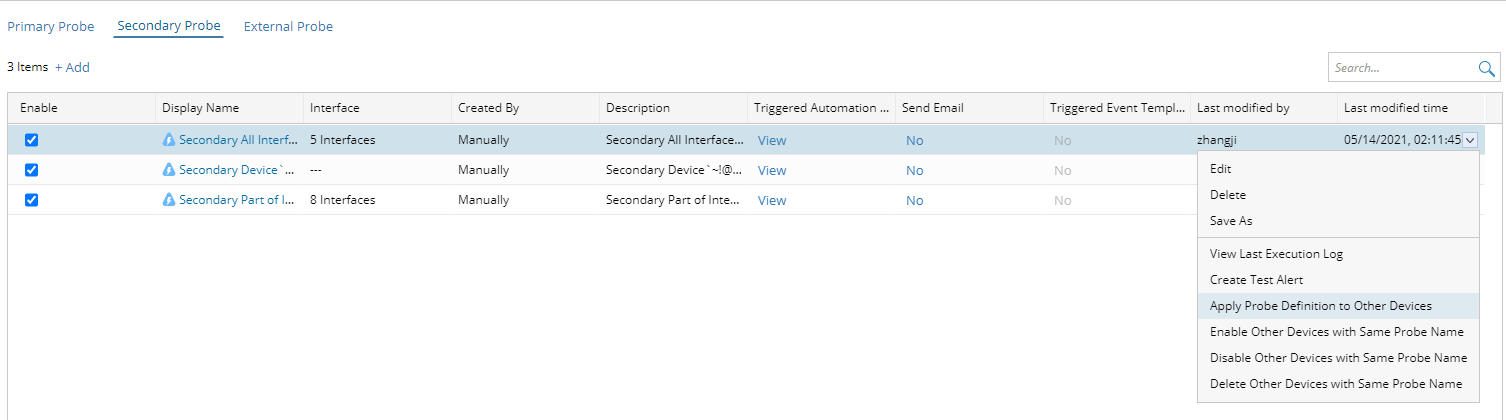Click probe icon beside Secondary Device row
The image size is (1506, 420).
(169, 170)
